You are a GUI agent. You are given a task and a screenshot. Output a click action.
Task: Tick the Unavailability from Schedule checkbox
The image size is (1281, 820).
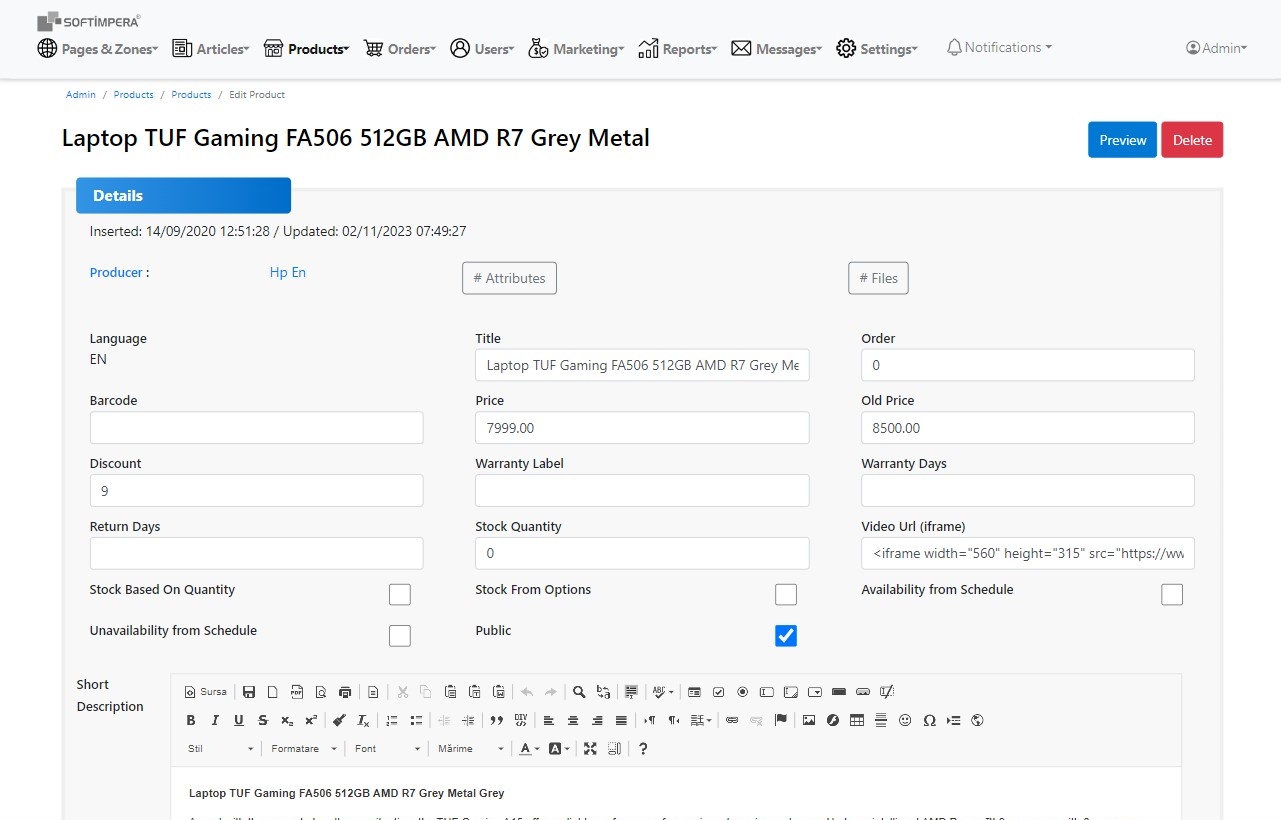point(400,636)
